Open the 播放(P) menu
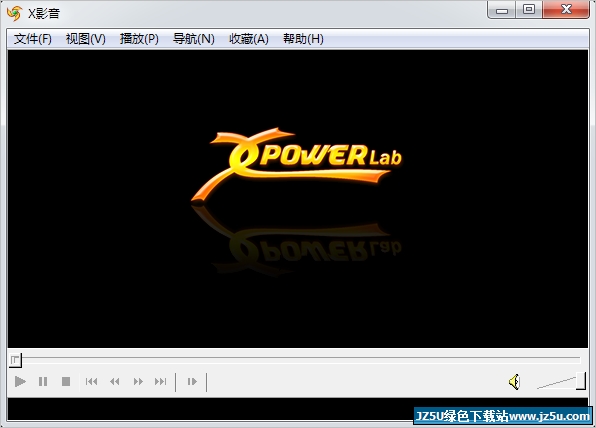The width and height of the screenshot is (596, 428). pos(139,39)
